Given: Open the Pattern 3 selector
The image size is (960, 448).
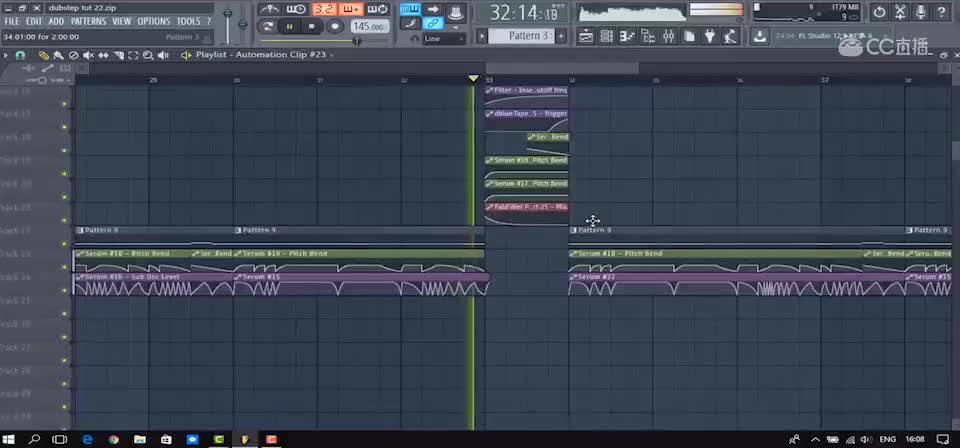Looking at the screenshot, I should (522, 36).
